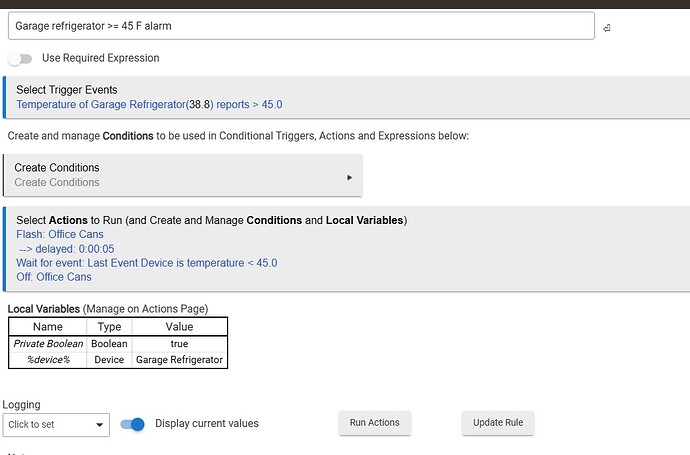
Task: Click the true value in variables table
Action: click(180, 343)
